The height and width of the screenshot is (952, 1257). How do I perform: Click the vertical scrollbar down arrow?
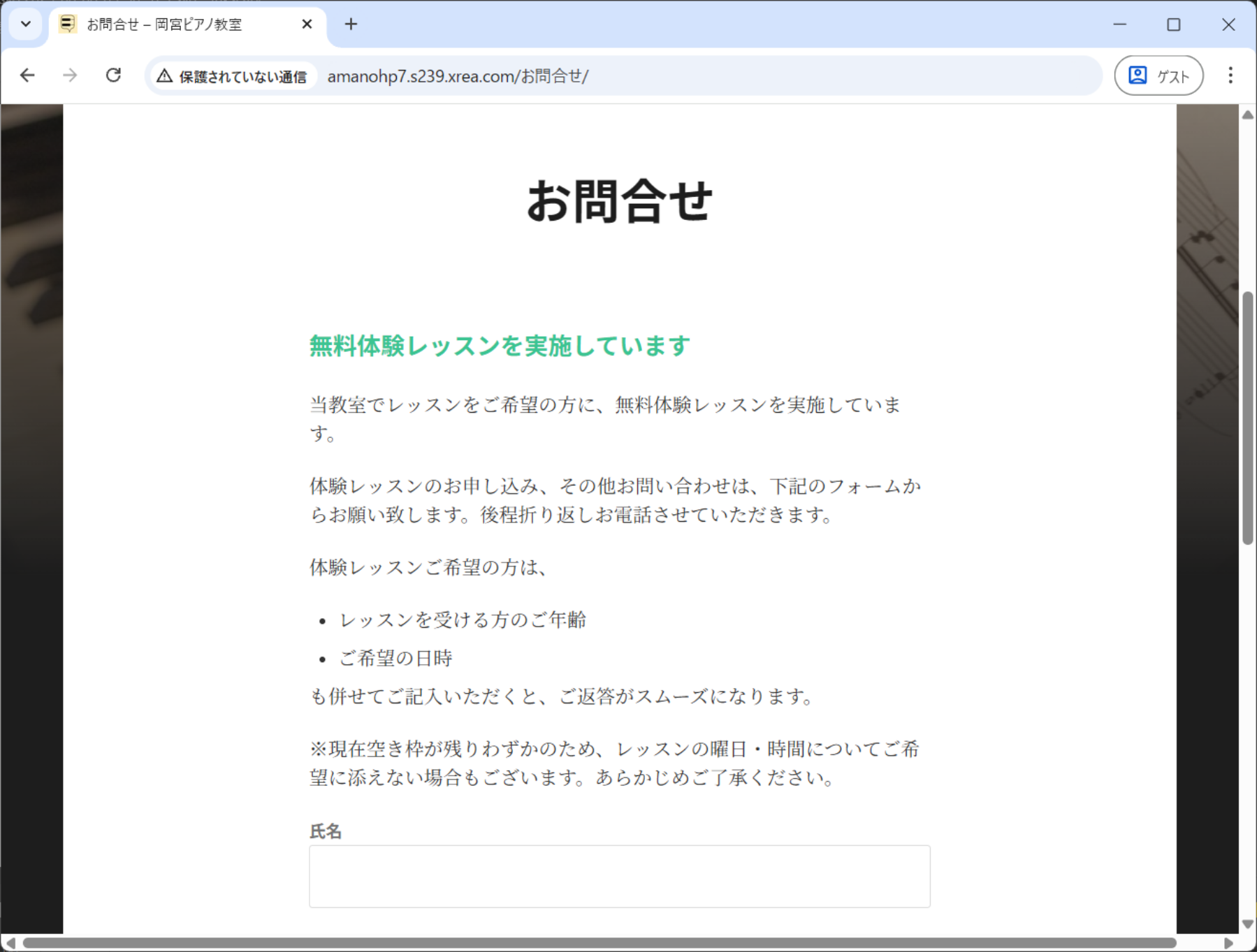(1247, 924)
